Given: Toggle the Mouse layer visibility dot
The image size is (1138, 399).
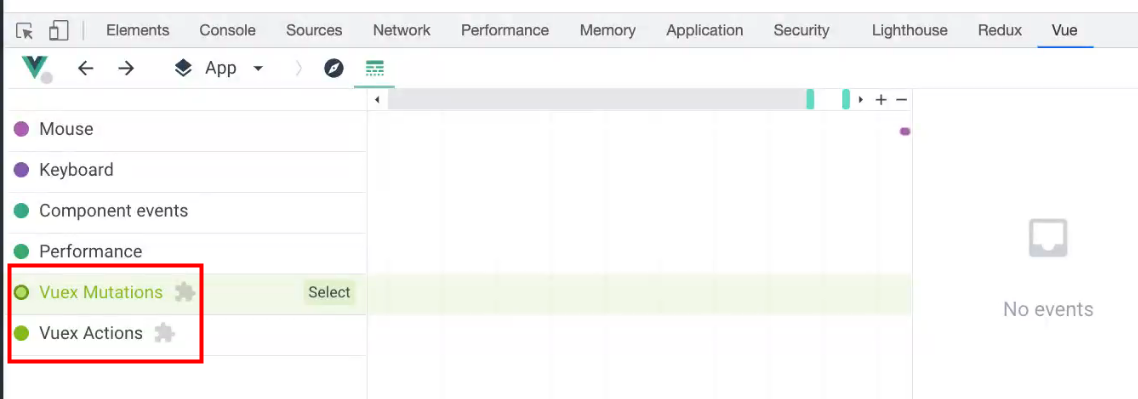Looking at the screenshot, I should click(x=21, y=129).
